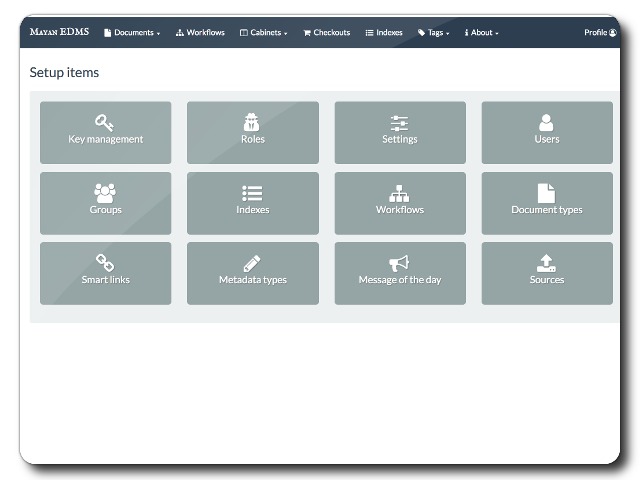Click the Indexes list icon tile
640x480 pixels.
tap(252, 193)
